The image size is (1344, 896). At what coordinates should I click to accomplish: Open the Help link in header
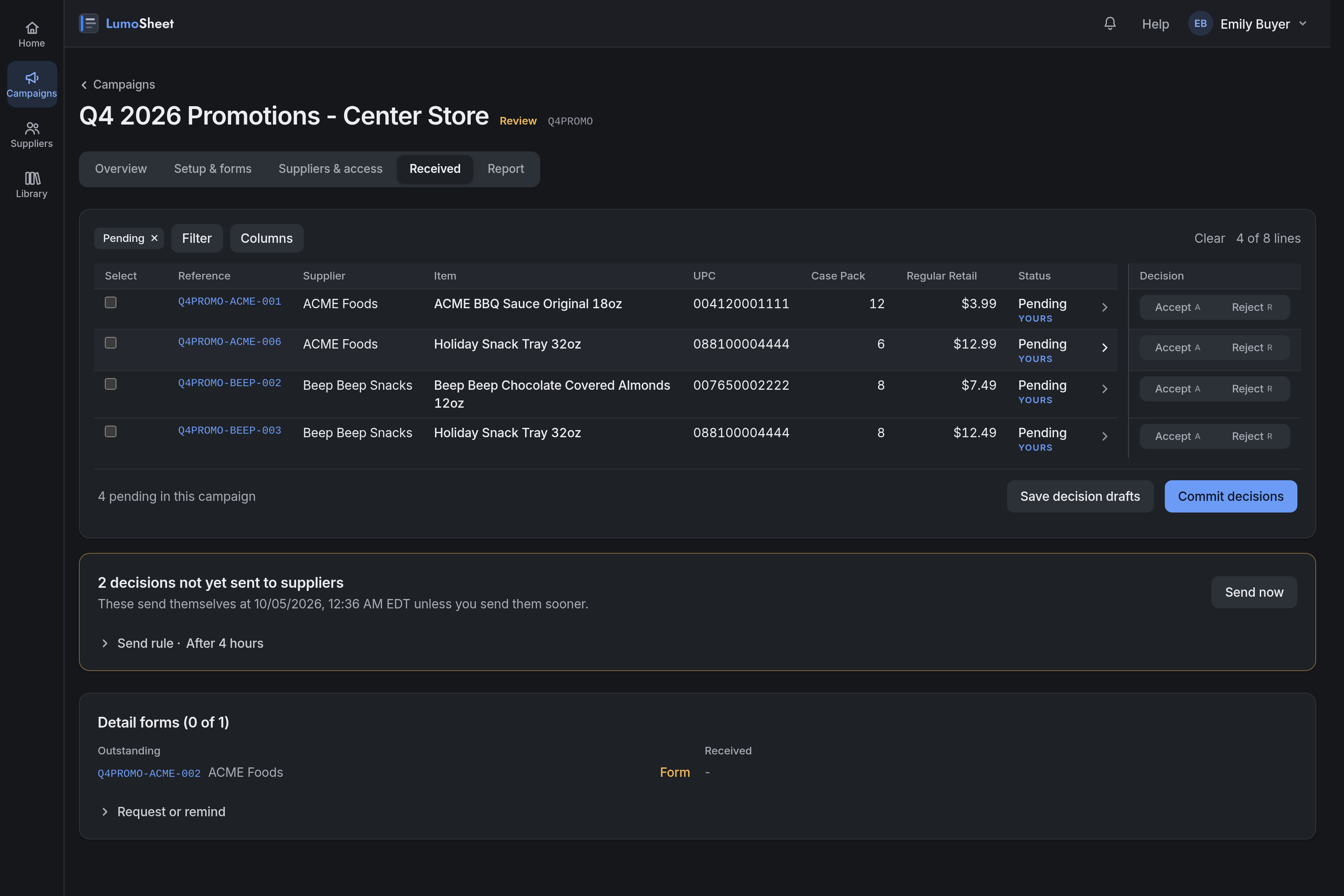[1155, 24]
